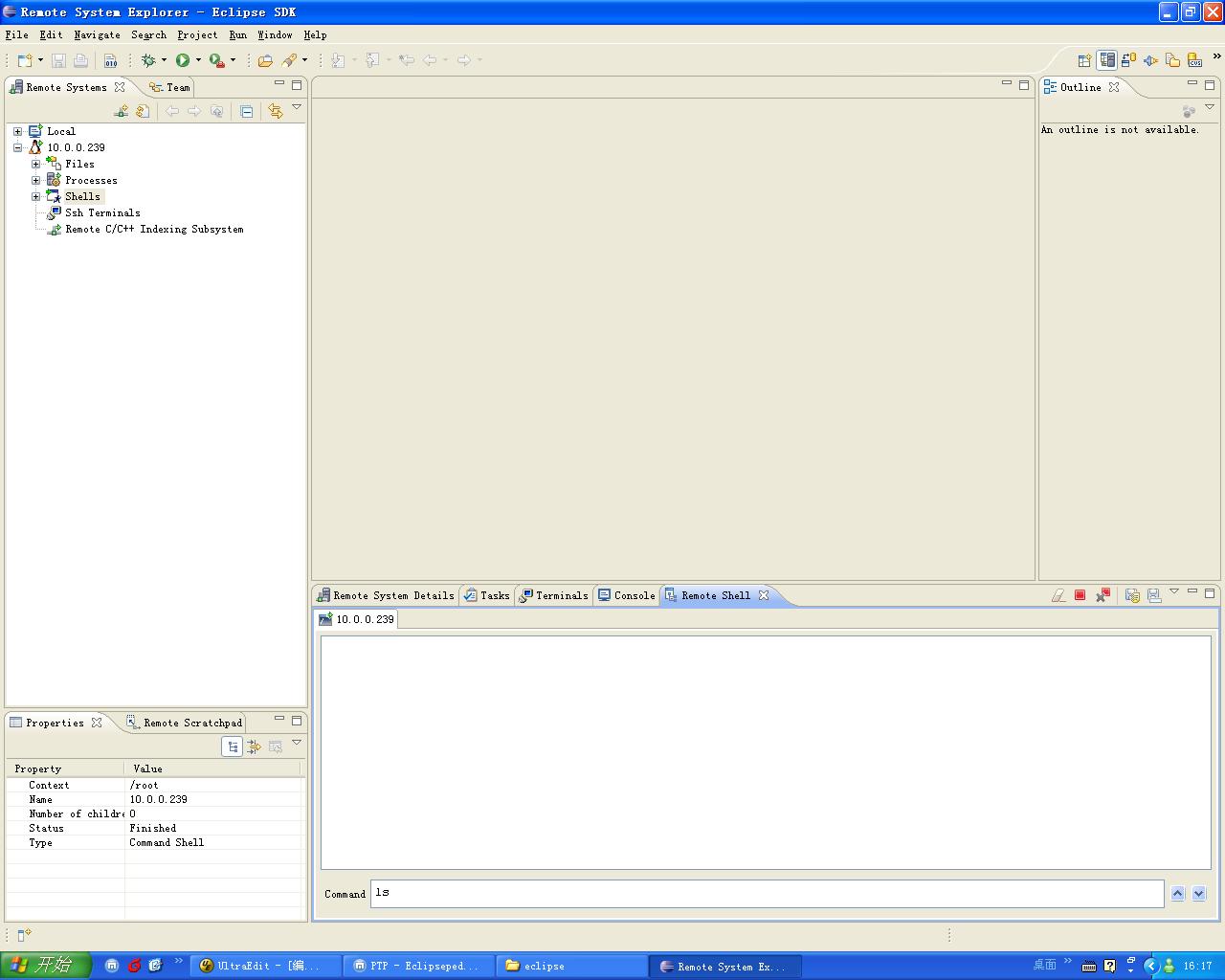This screenshot has height=980, width=1225.
Task: Switch to CVS Repository perspective icon
Action: 1195,60
